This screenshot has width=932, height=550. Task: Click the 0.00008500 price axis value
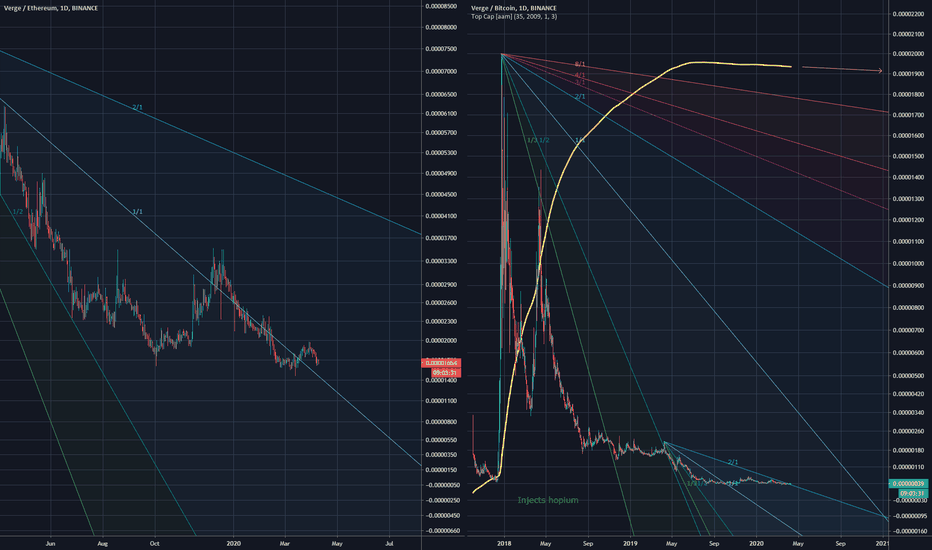tap(441, 7)
